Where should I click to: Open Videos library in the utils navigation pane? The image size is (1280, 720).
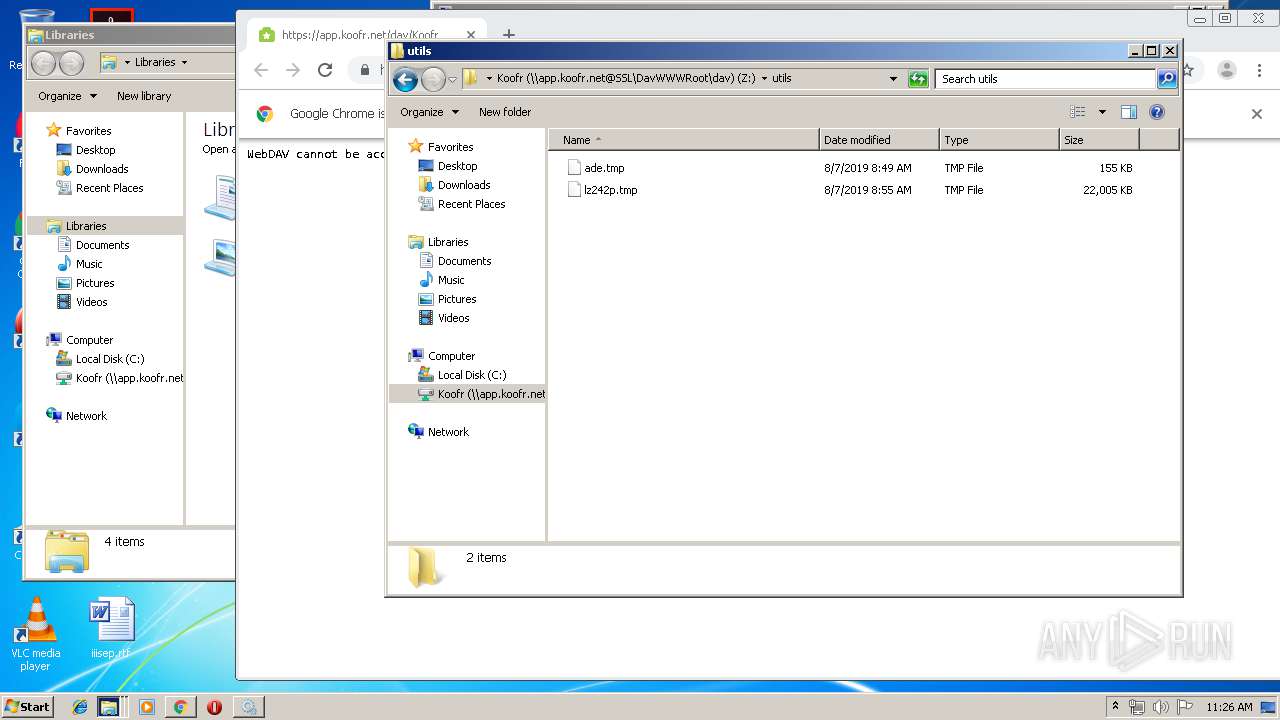(x=453, y=318)
